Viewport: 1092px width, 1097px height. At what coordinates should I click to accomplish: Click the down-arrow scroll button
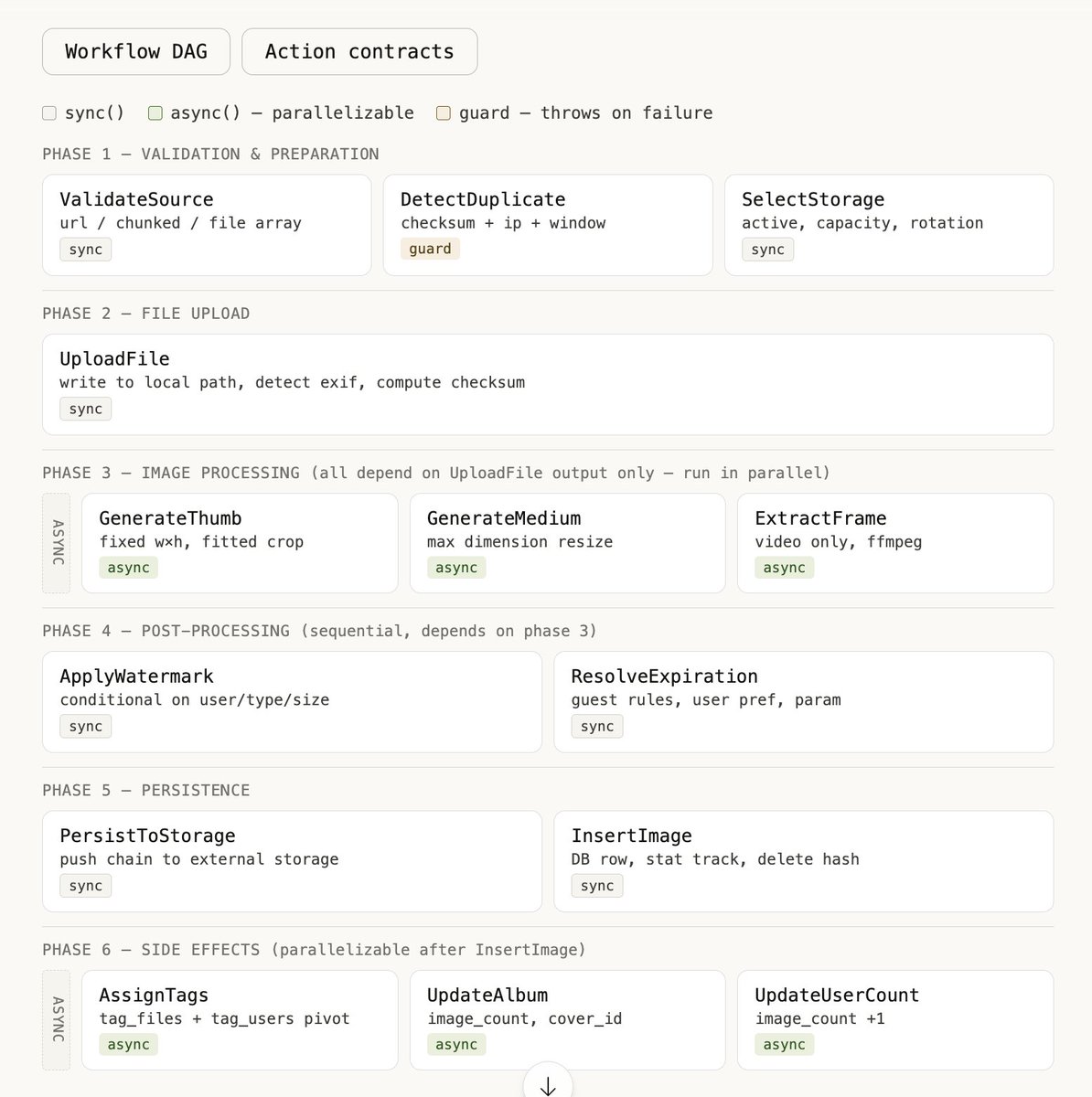point(548,1084)
